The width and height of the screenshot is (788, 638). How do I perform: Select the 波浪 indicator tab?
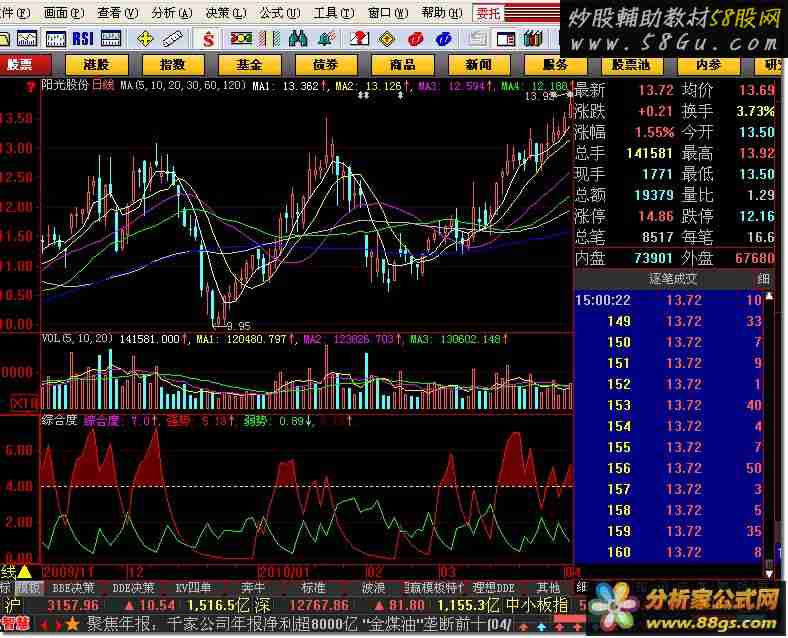[x=373, y=587]
